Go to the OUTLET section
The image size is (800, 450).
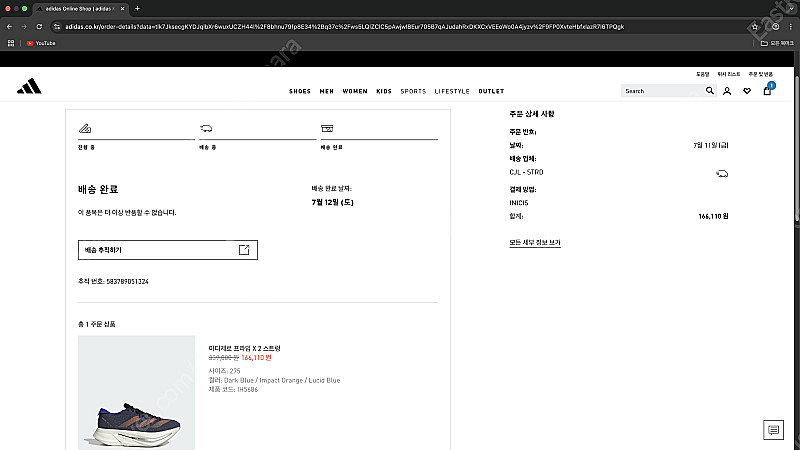(491, 91)
